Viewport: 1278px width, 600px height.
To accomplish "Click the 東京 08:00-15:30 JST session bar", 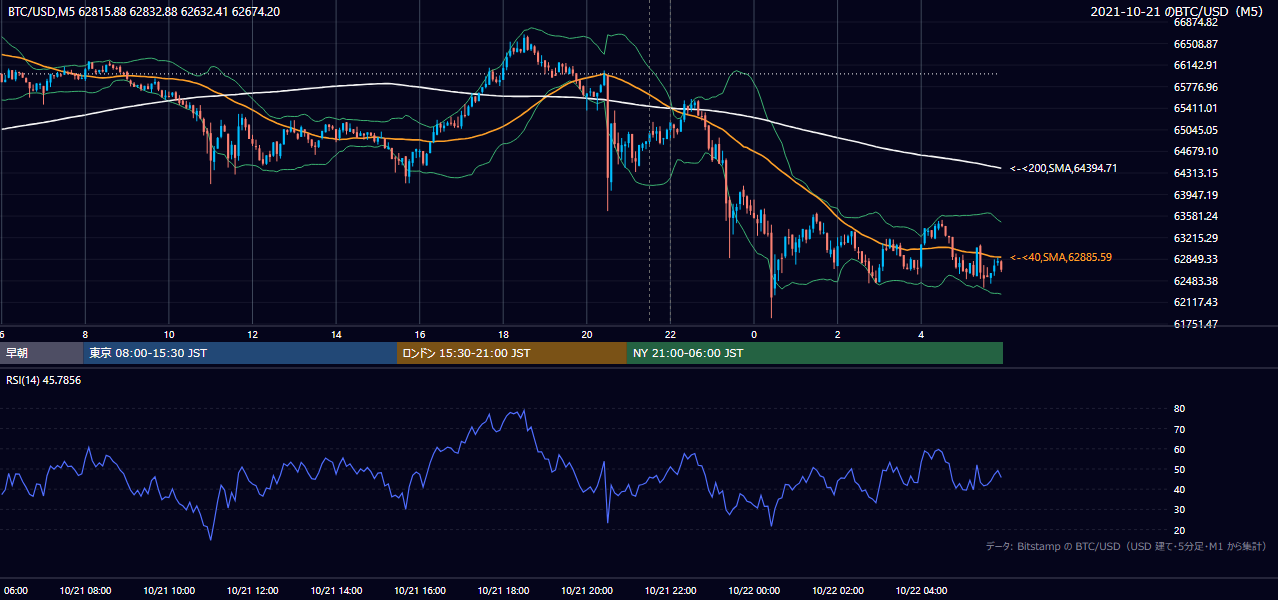I will pos(240,353).
